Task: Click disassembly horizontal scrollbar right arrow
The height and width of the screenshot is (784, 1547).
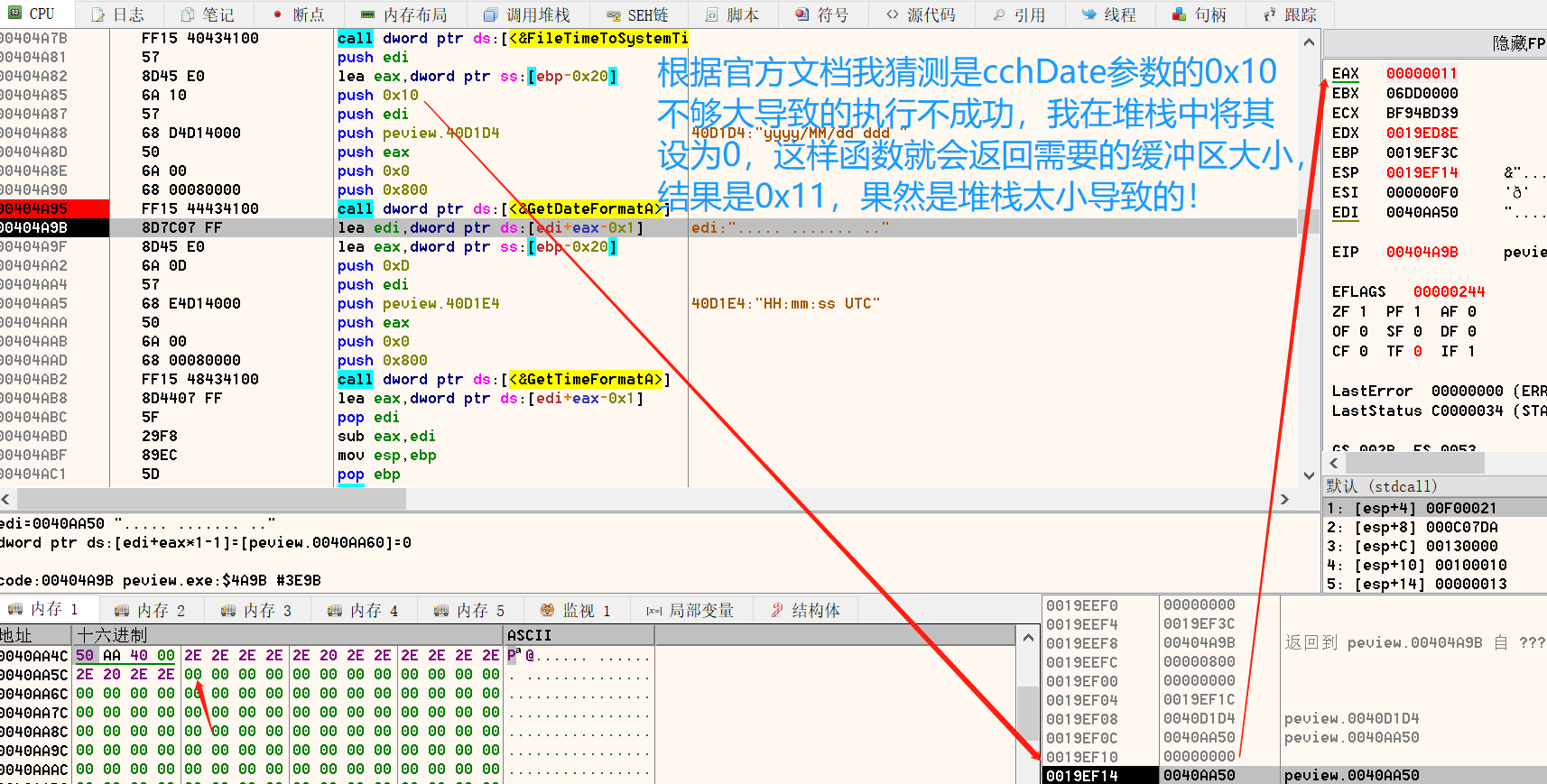Action: 1285,499
